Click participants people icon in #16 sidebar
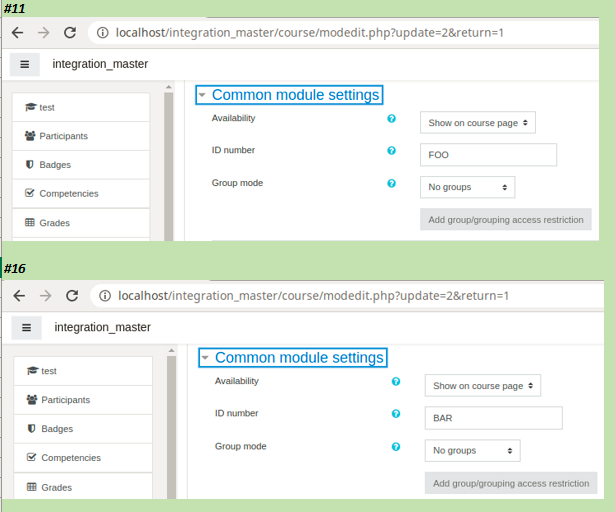The width and height of the screenshot is (615, 512). (32, 399)
